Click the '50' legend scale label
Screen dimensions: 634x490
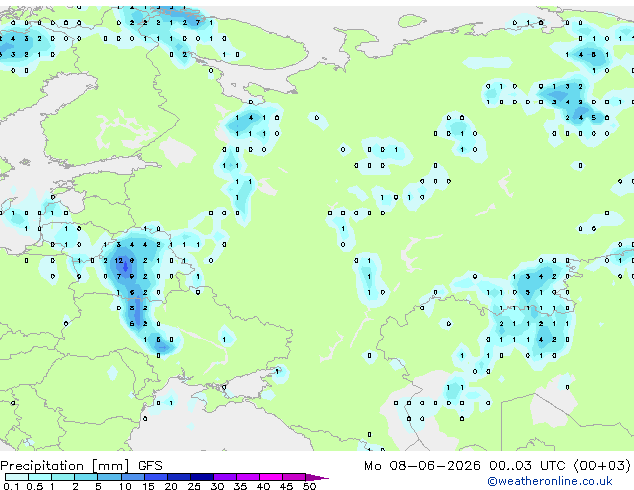(310, 486)
